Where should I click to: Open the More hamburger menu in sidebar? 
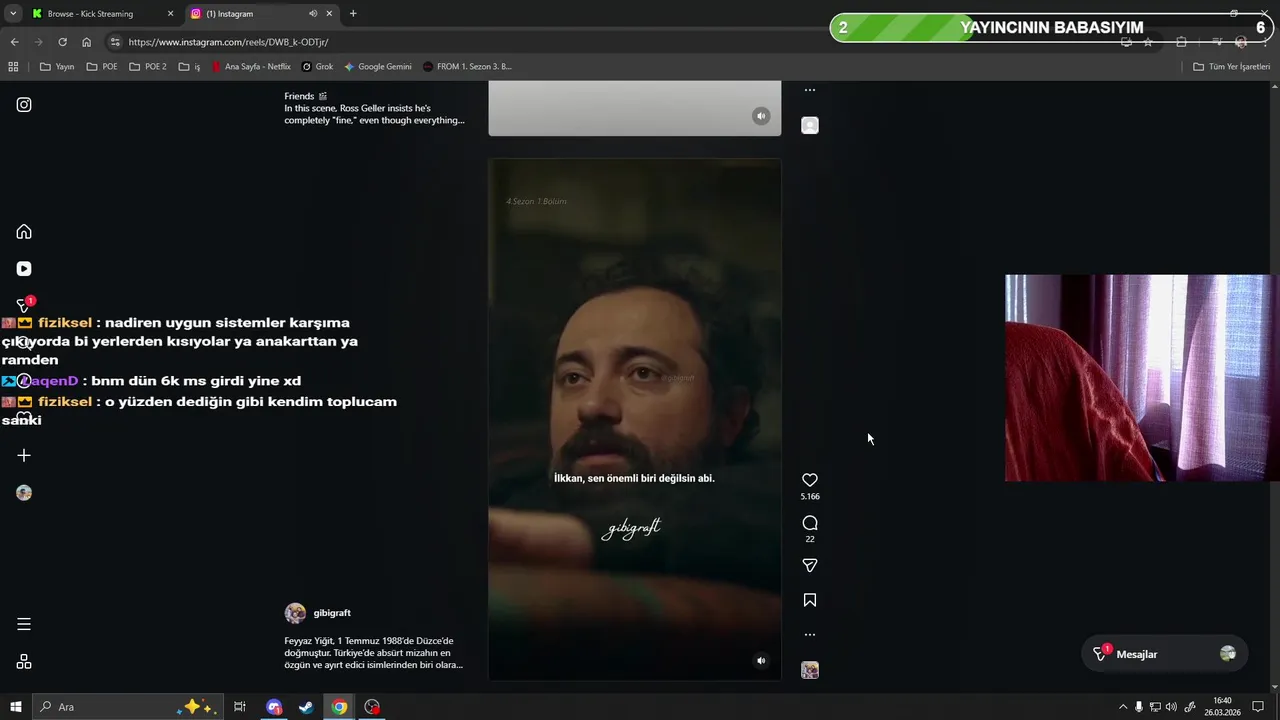click(24, 624)
